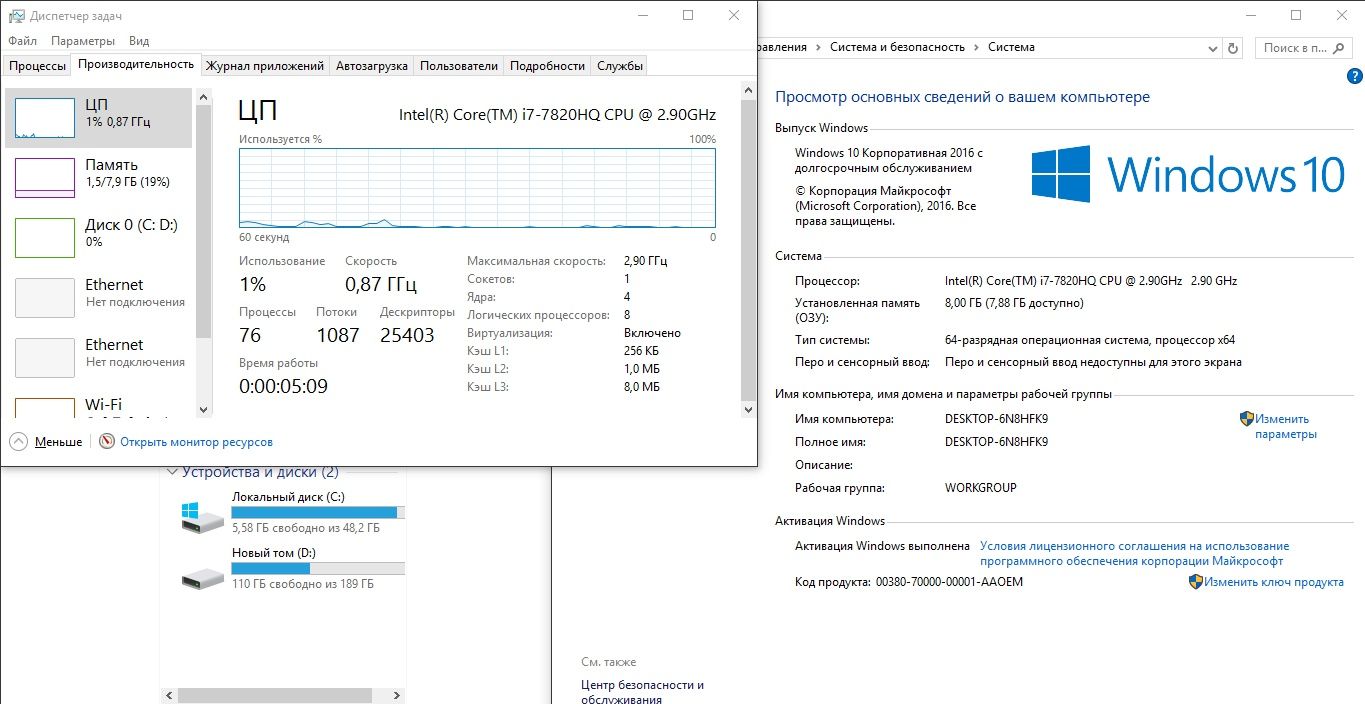Click the Изменить ключ продукта link

click(x=1273, y=582)
